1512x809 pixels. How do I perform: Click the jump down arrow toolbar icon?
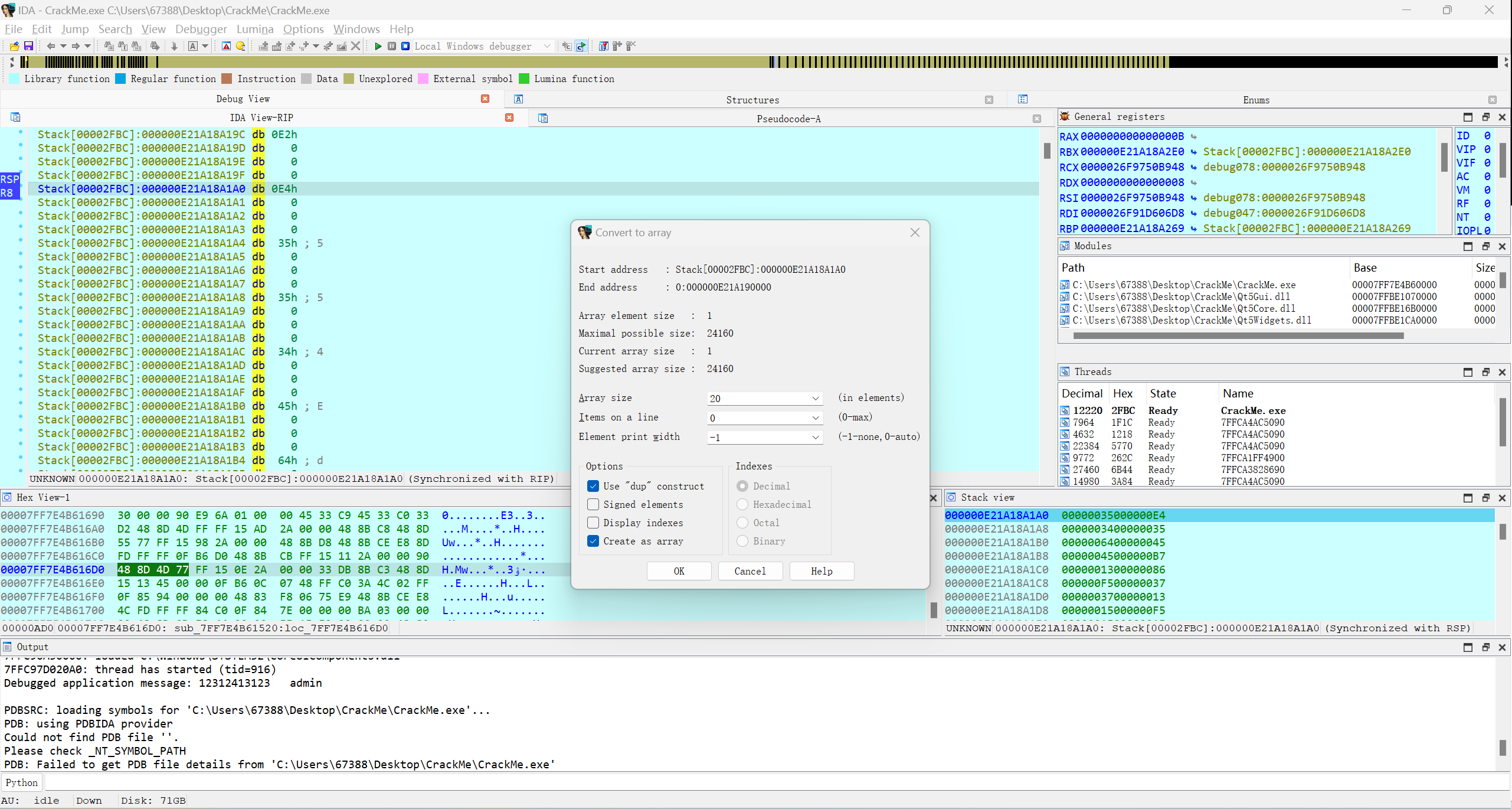point(174,46)
